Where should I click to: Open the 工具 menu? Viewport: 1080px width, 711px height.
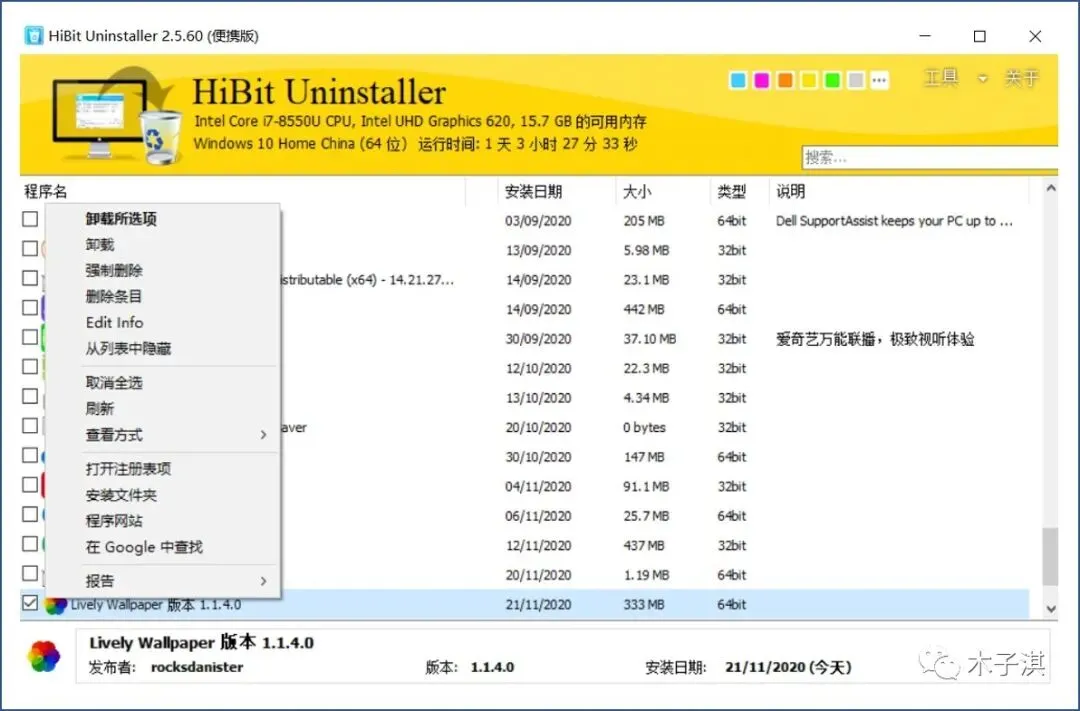(x=941, y=78)
